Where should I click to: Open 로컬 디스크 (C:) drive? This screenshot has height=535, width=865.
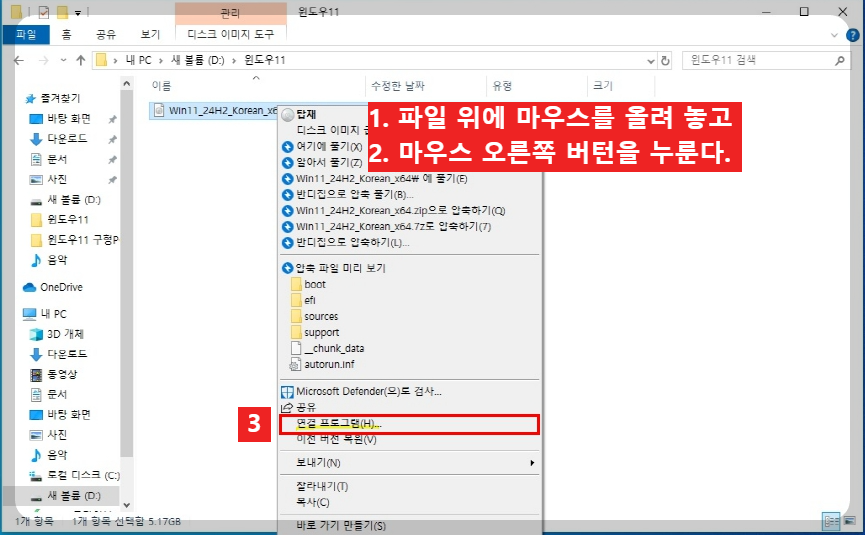point(83,475)
